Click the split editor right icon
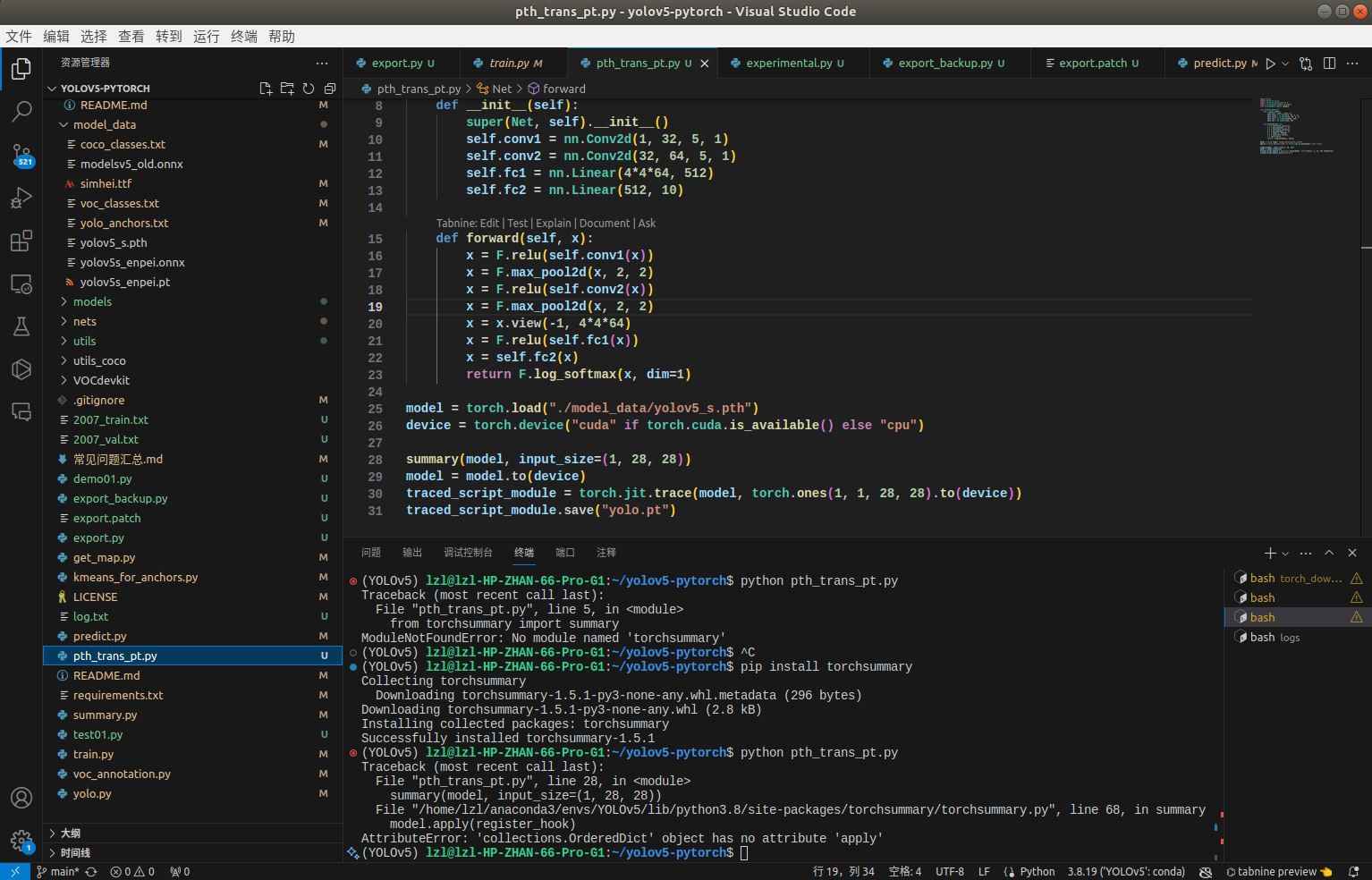This screenshot has height=880, width=1372. pos(1329,63)
